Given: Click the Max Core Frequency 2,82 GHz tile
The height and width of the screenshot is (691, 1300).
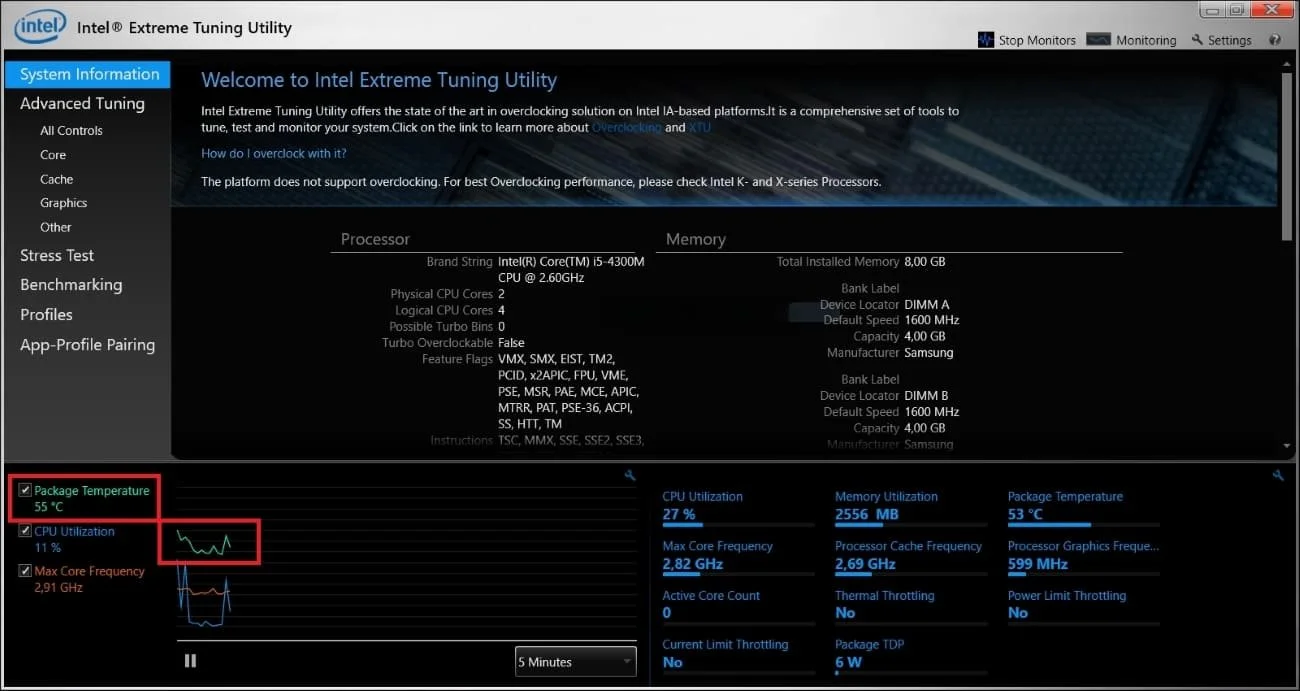Looking at the screenshot, I should [738, 556].
